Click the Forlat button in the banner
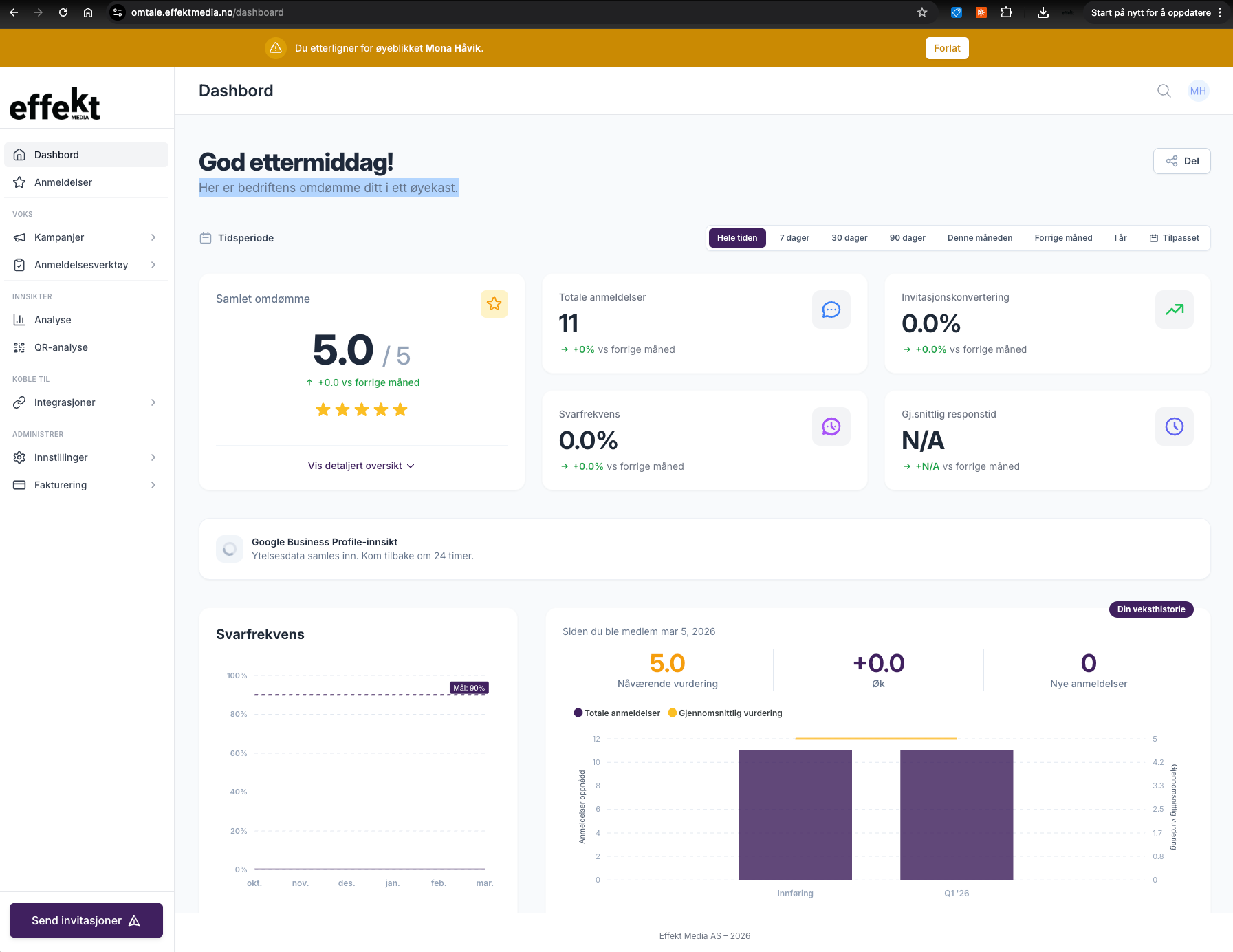This screenshot has width=1233, height=952. coord(947,48)
